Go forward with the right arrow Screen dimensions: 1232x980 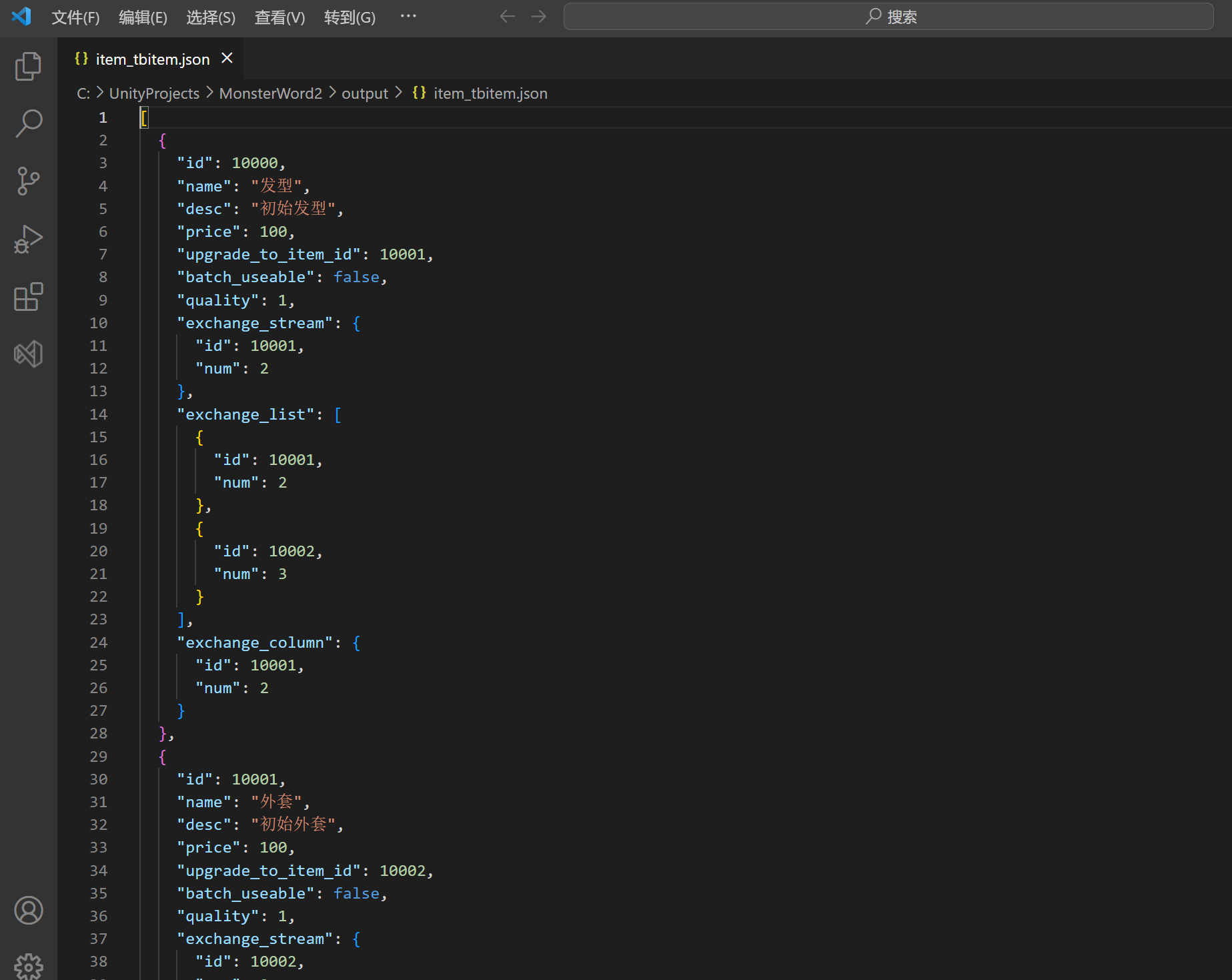[x=538, y=17]
